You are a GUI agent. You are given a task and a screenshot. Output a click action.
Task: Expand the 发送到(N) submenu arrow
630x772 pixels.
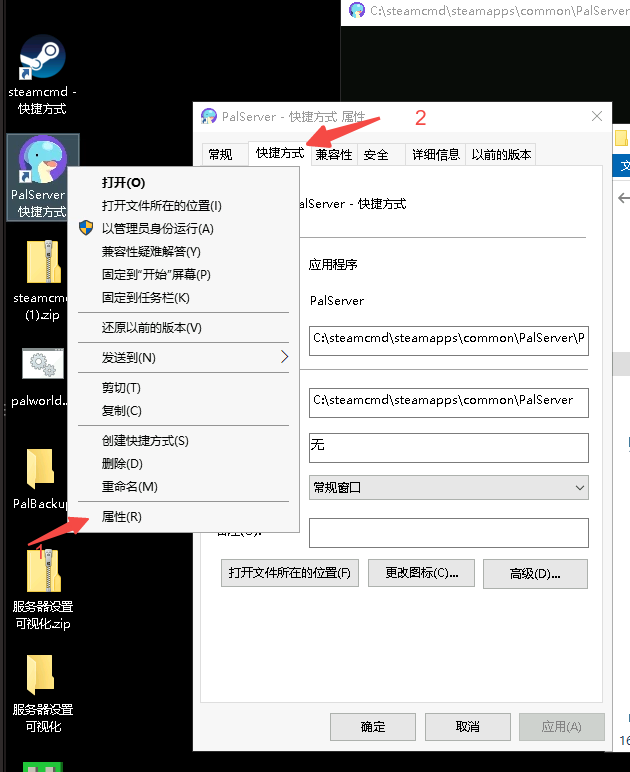[x=284, y=357]
